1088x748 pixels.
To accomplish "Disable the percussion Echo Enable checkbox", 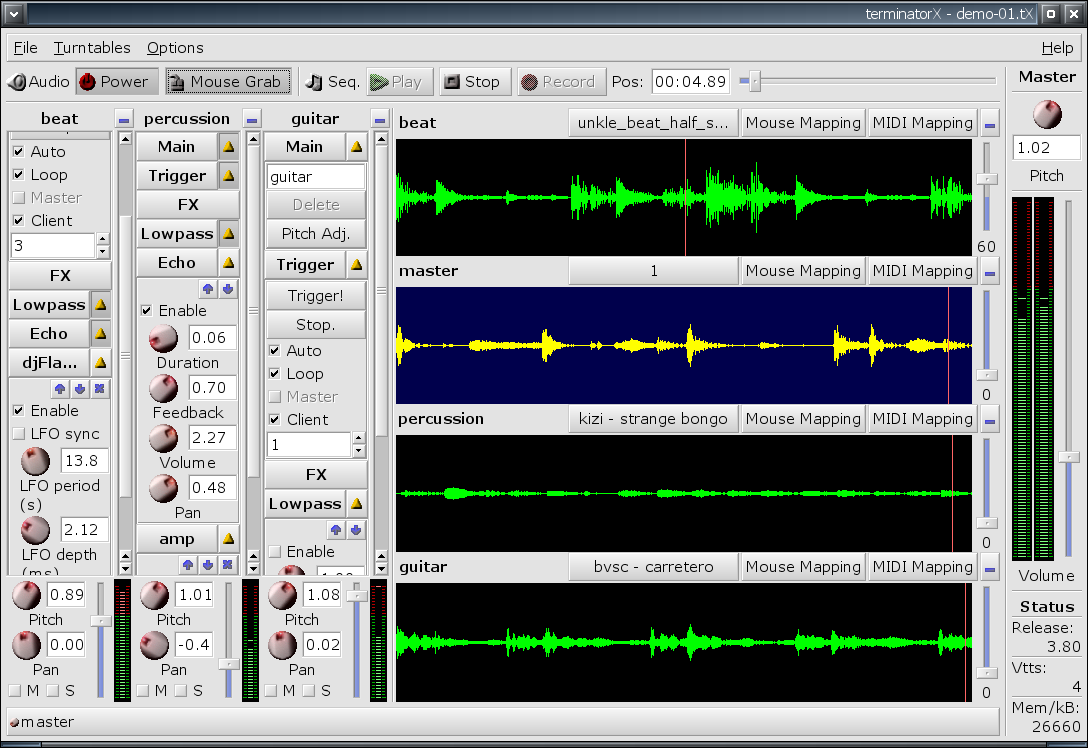I will point(146,310).
